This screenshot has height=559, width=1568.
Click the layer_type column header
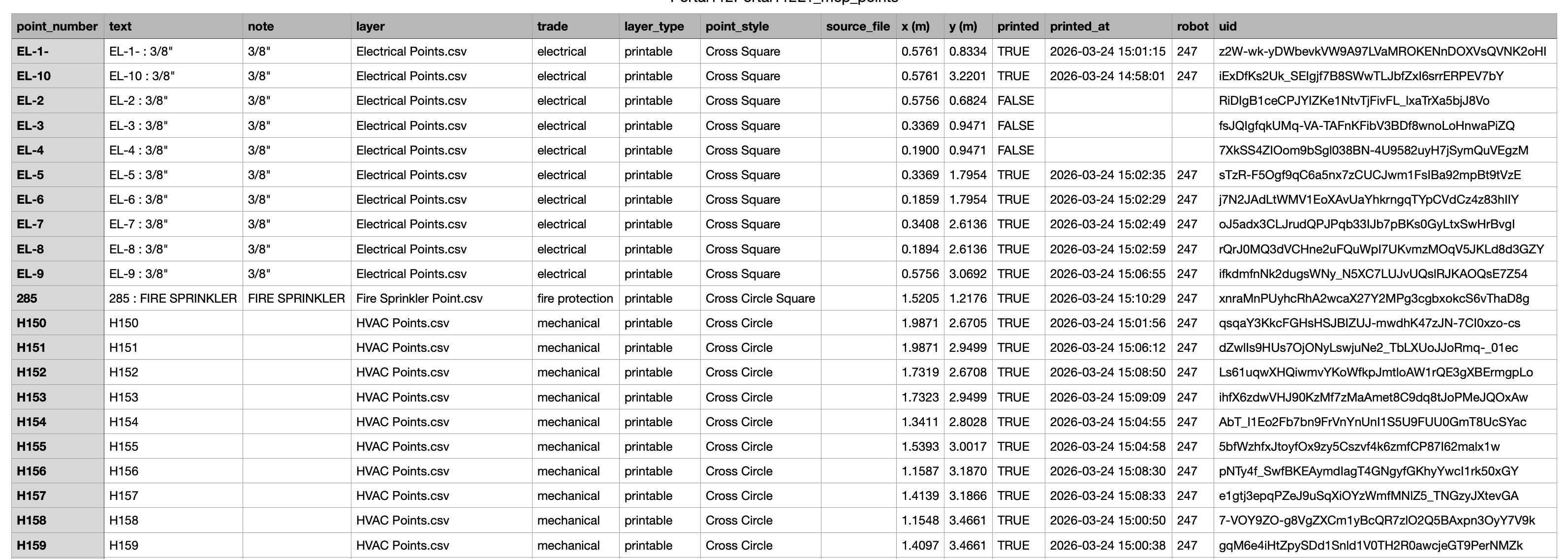tap(660, 26)
